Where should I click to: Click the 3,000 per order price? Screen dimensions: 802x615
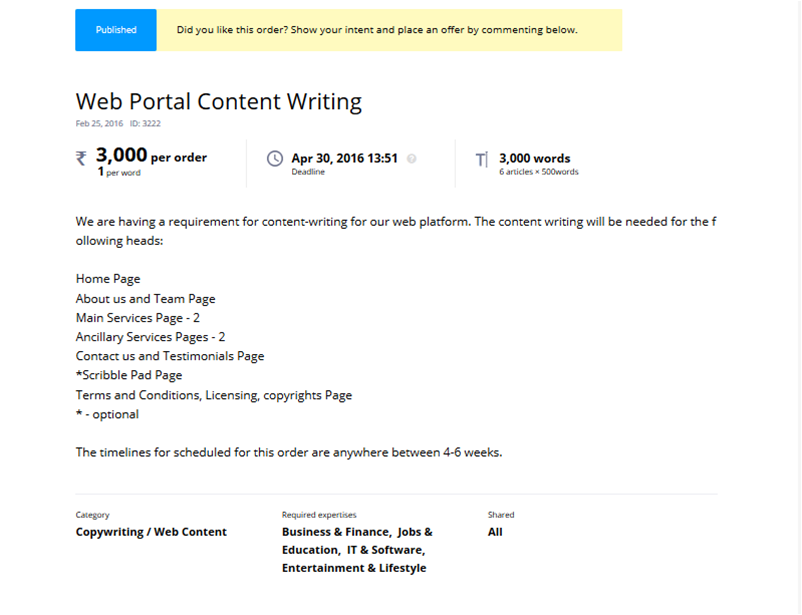[151, 156]
